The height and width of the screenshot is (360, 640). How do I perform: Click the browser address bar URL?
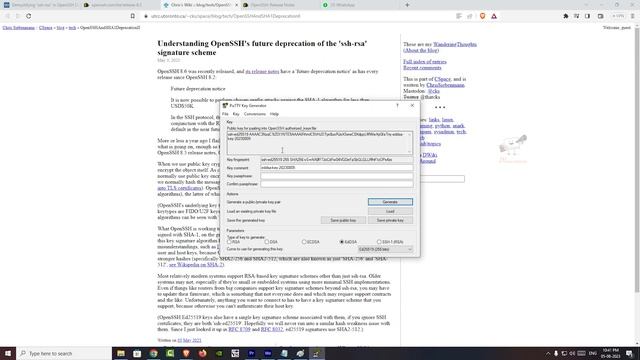point(226,16)
